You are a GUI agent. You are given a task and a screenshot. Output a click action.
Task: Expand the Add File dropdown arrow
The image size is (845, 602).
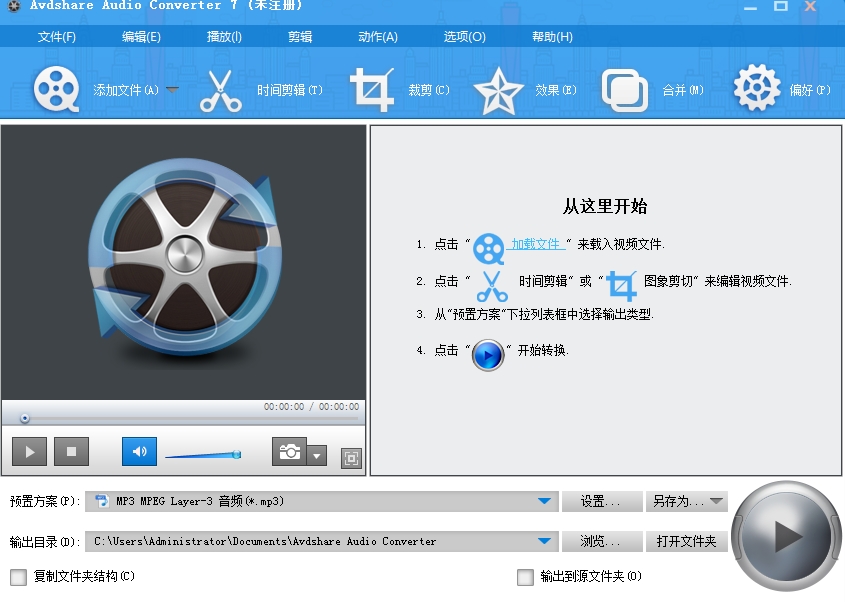coord(172,90)
